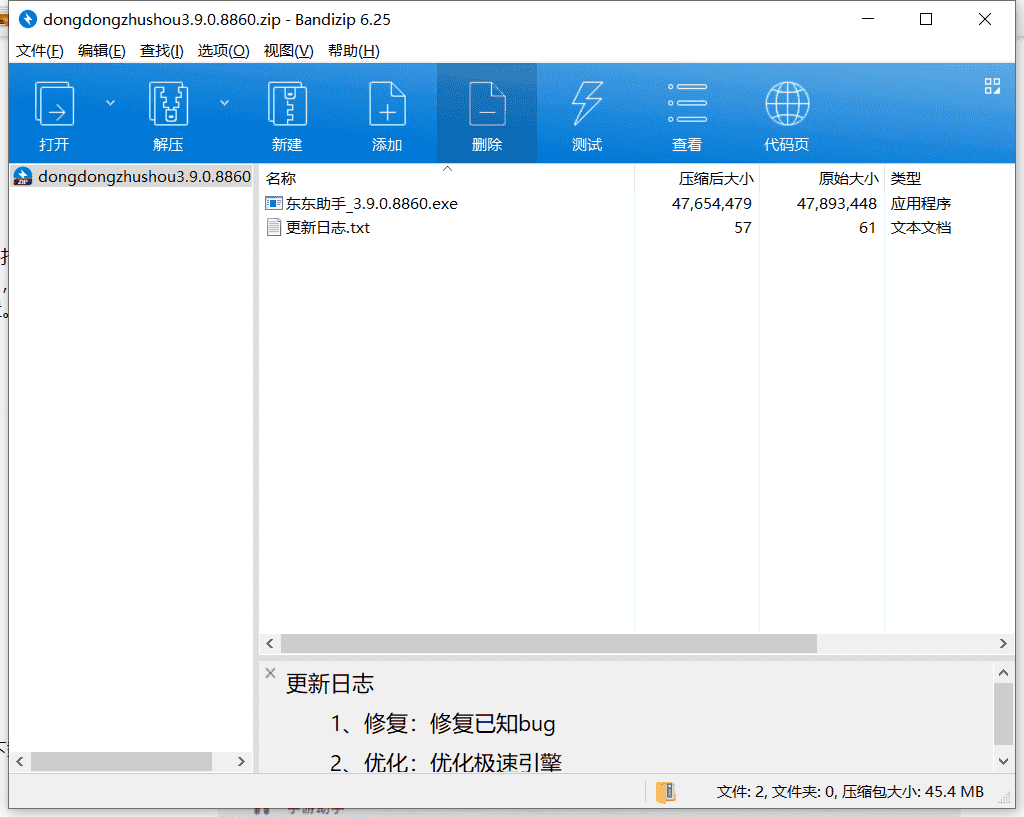Minimize the Bandizip window
Viewport: 1024px width, 817px height.
click(x=868, y=20)
